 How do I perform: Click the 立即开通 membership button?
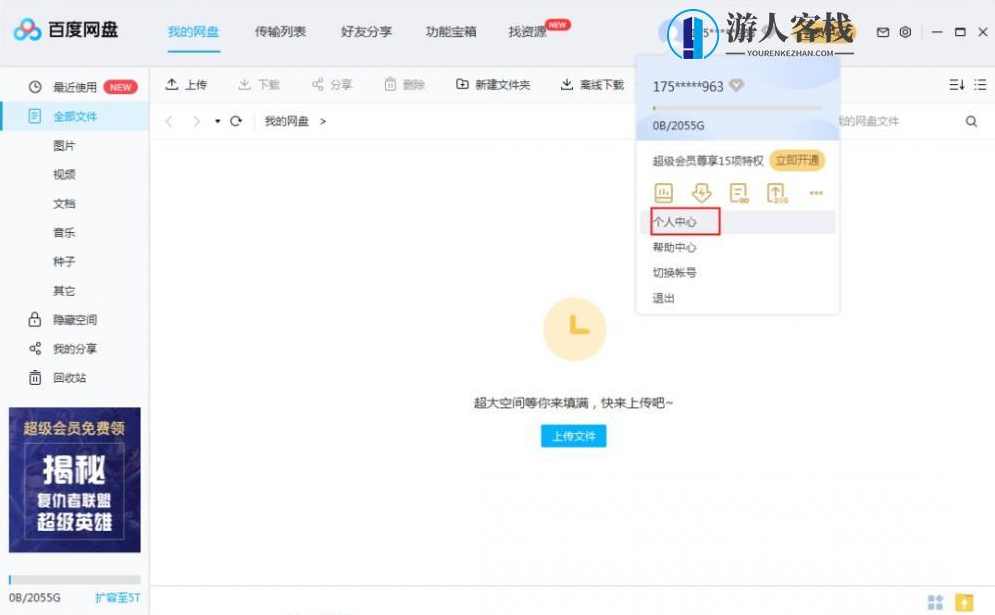coord(797,160)
